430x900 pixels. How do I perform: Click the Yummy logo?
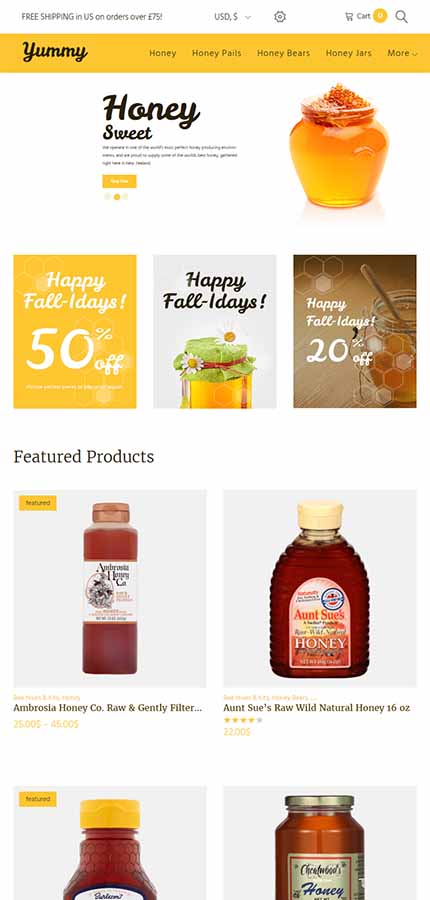point(55,52)
